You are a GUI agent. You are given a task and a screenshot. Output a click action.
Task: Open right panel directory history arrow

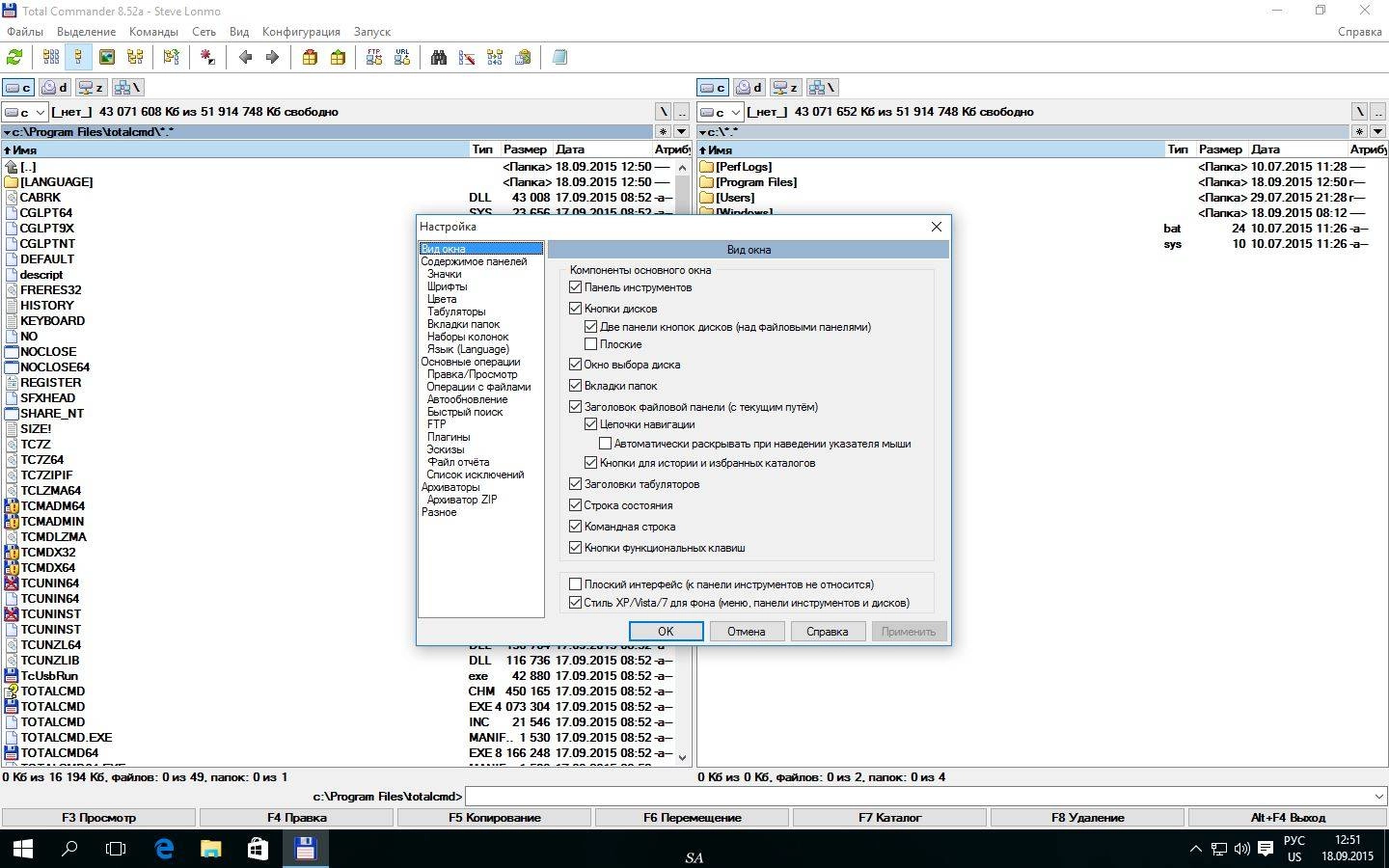[1377, 132]
